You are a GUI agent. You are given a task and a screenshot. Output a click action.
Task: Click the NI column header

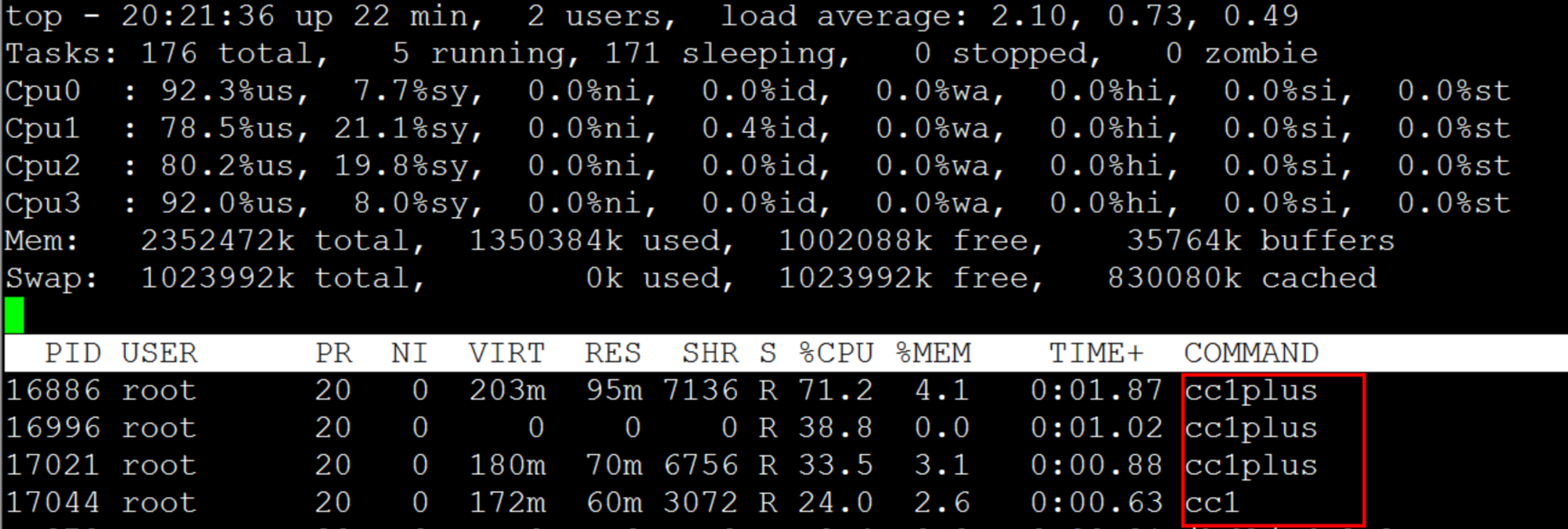pos(410,353)
